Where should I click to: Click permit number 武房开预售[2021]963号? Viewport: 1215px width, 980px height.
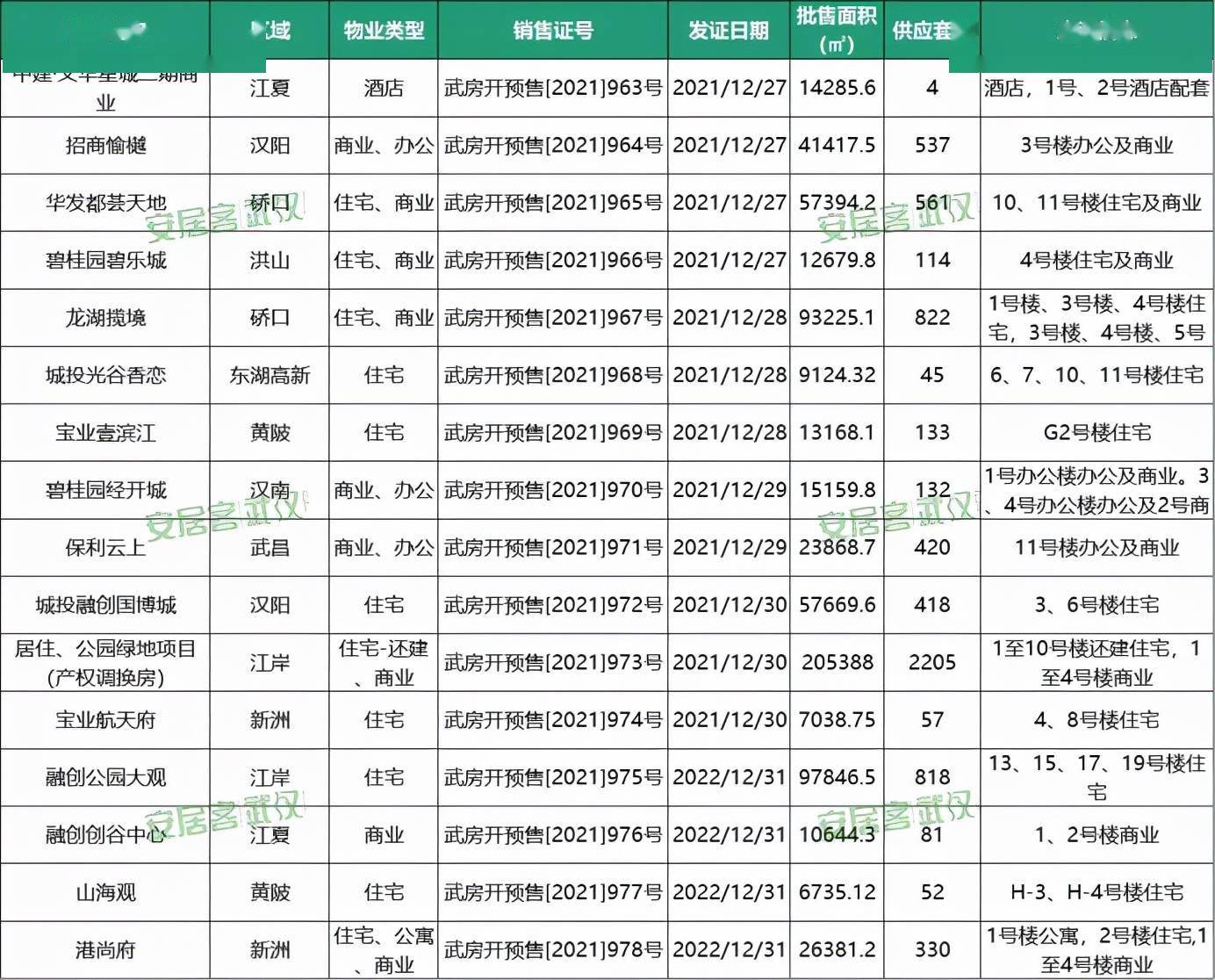click(553, 88)
